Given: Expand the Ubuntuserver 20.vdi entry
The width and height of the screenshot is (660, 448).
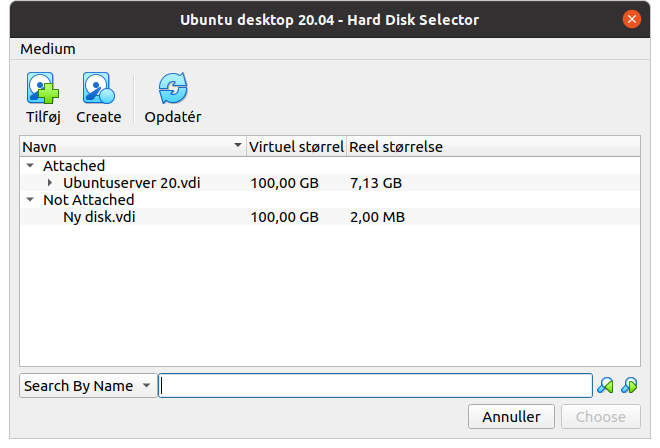Looking at the screenshot, I should click(x=50, y=183).
